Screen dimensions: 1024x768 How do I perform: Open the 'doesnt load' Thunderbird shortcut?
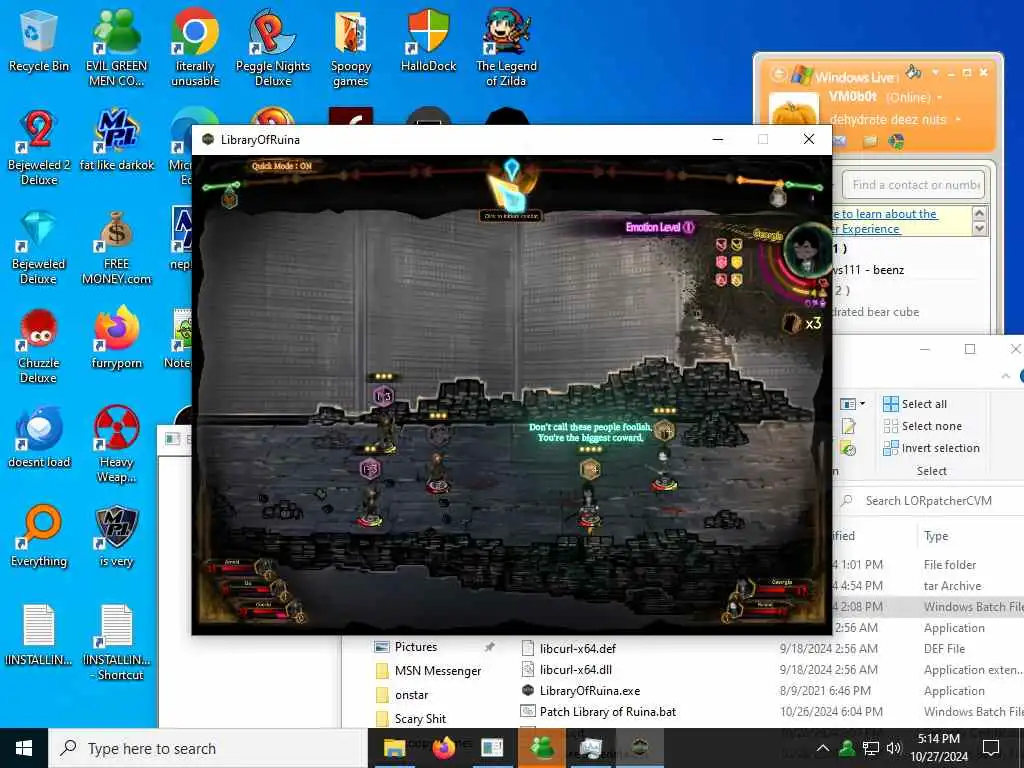pyautogui.click(x=39, y=438)
